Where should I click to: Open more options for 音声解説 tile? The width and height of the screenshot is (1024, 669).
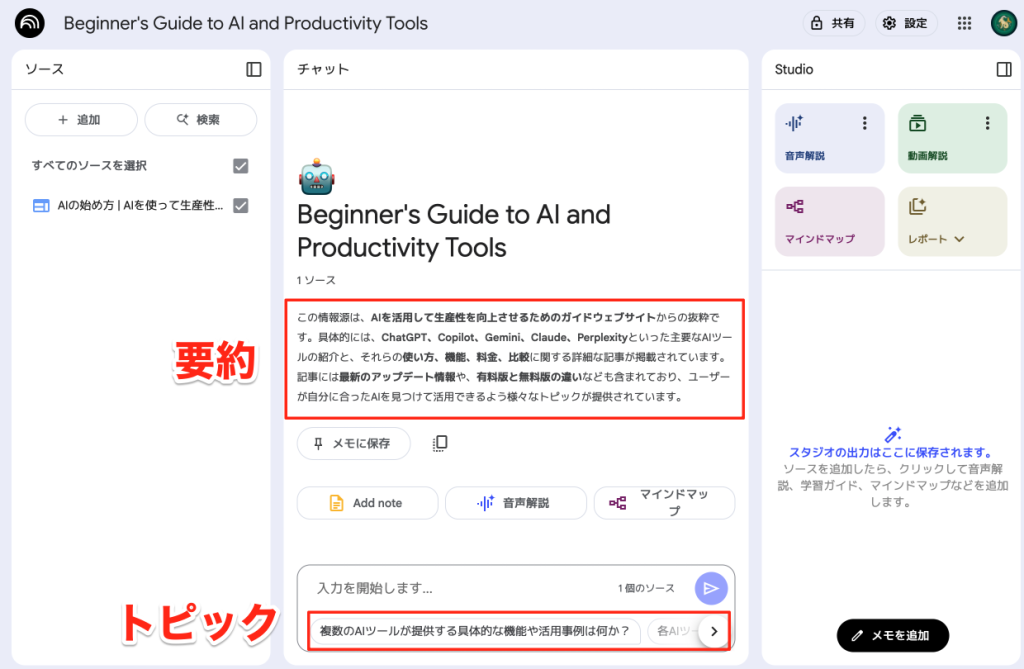pos(864,123)
